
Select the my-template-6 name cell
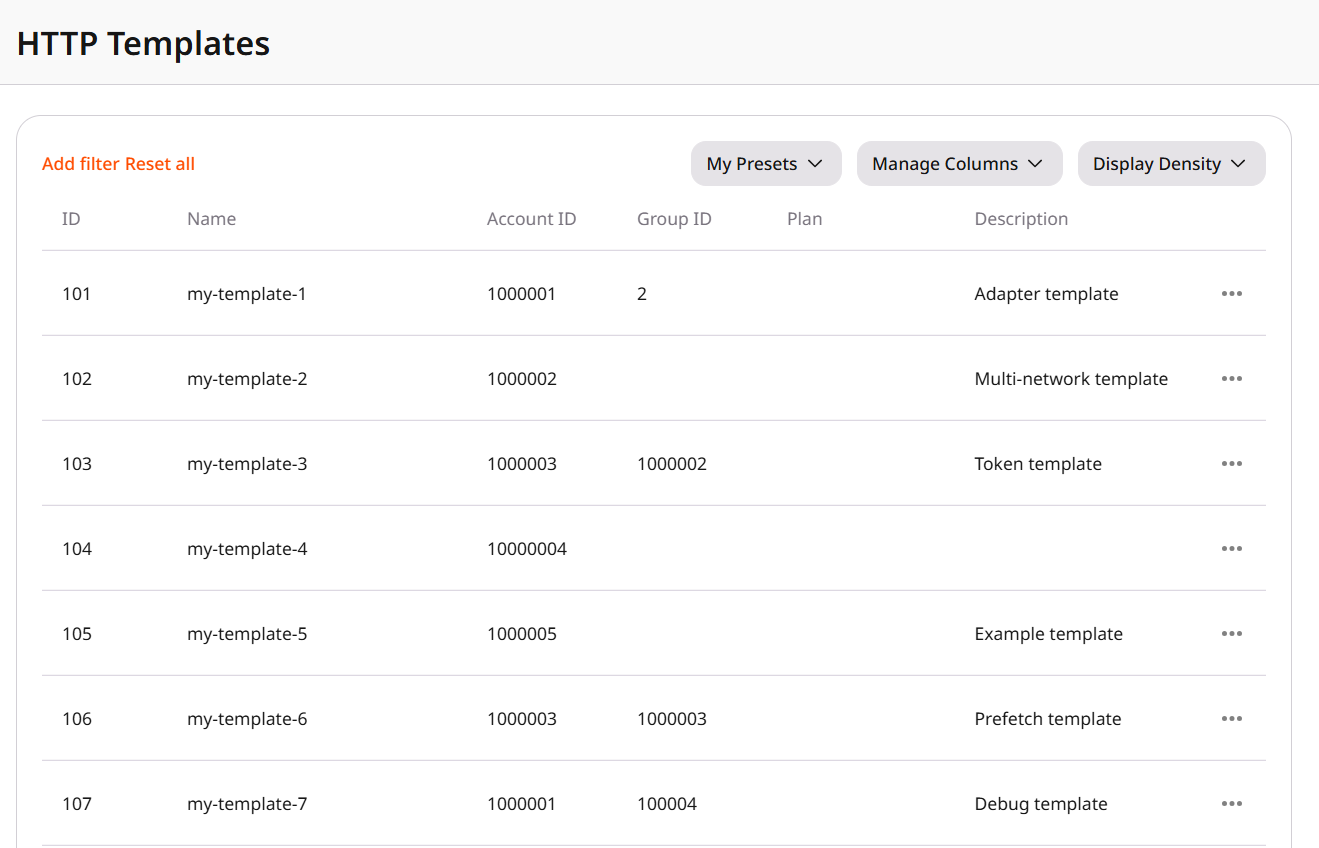pyautogui.click(x=247, y=719)
